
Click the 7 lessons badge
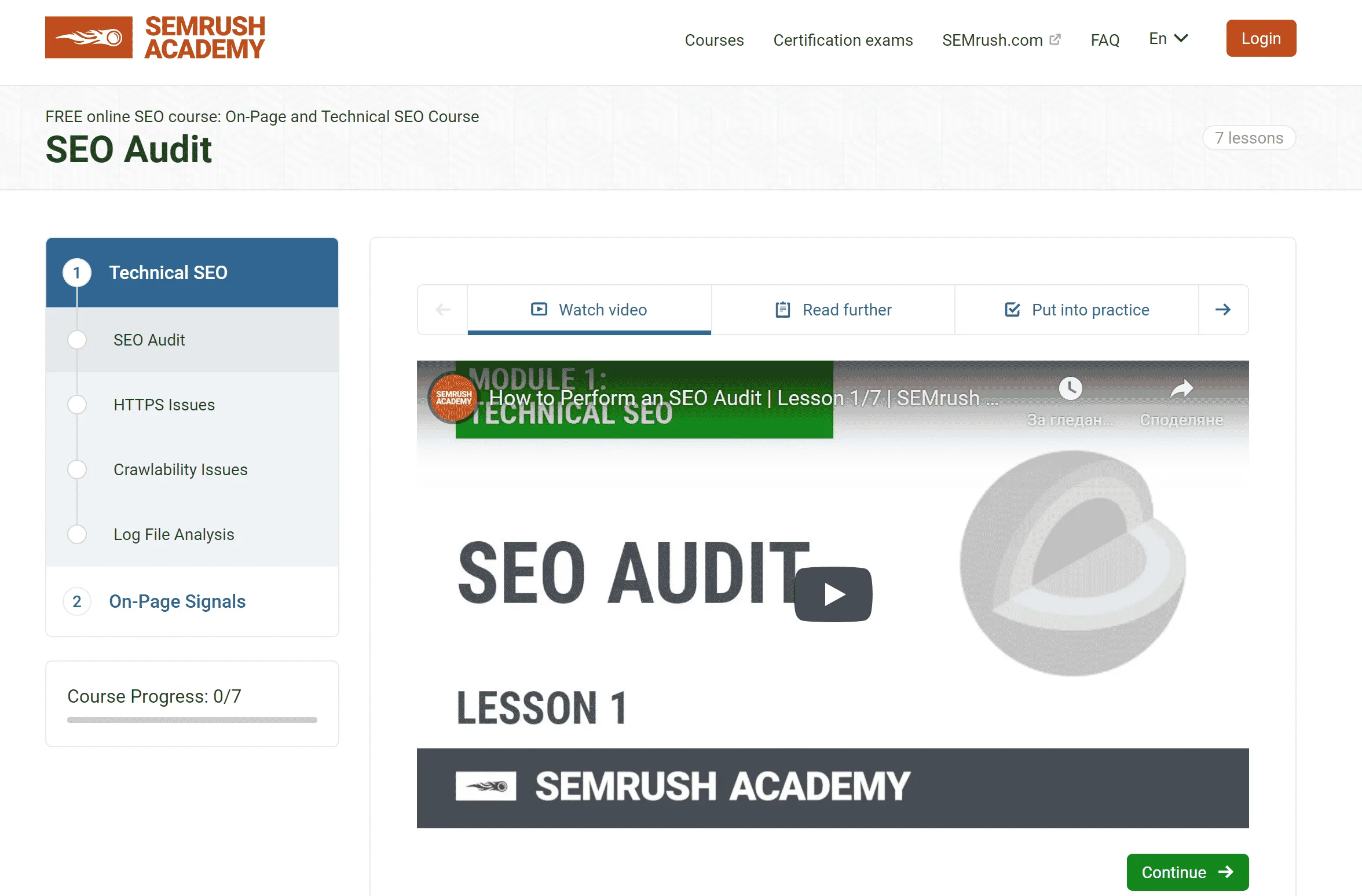click(1248, 138)
